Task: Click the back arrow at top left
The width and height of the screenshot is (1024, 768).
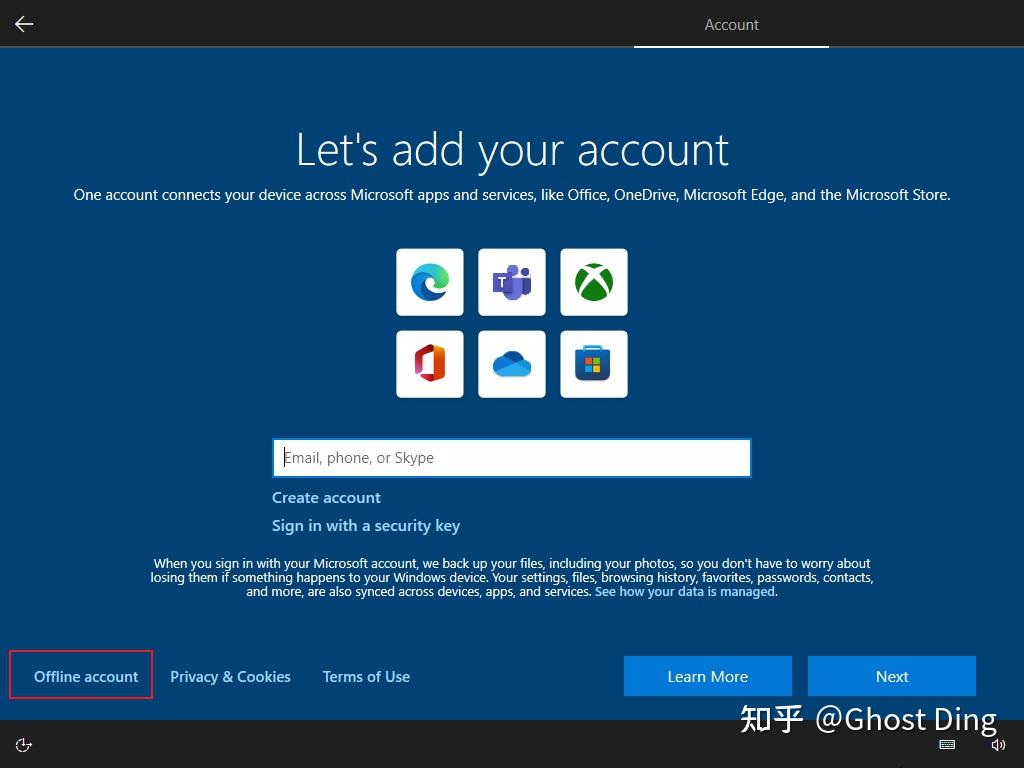Action: point(23,23)
